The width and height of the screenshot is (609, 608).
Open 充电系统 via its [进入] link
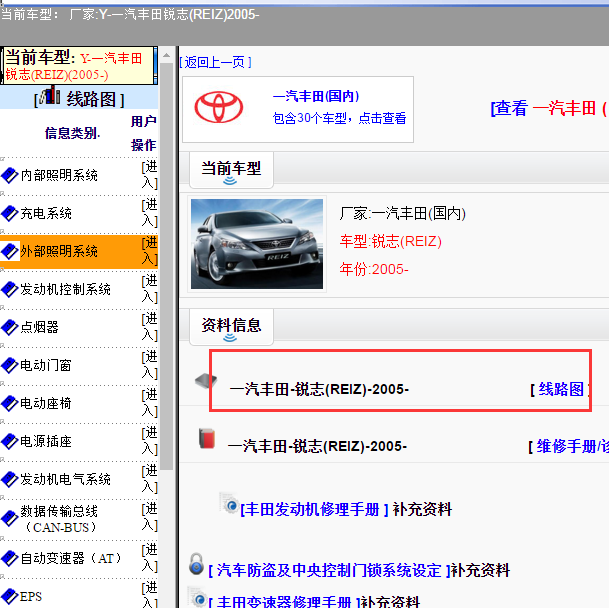coord(150,213)
